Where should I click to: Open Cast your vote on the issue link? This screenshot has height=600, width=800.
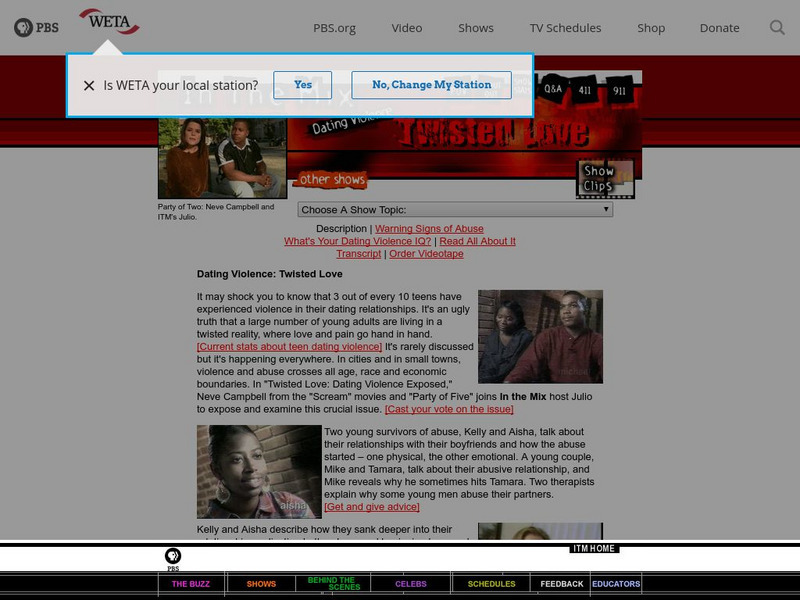(449, 409)
